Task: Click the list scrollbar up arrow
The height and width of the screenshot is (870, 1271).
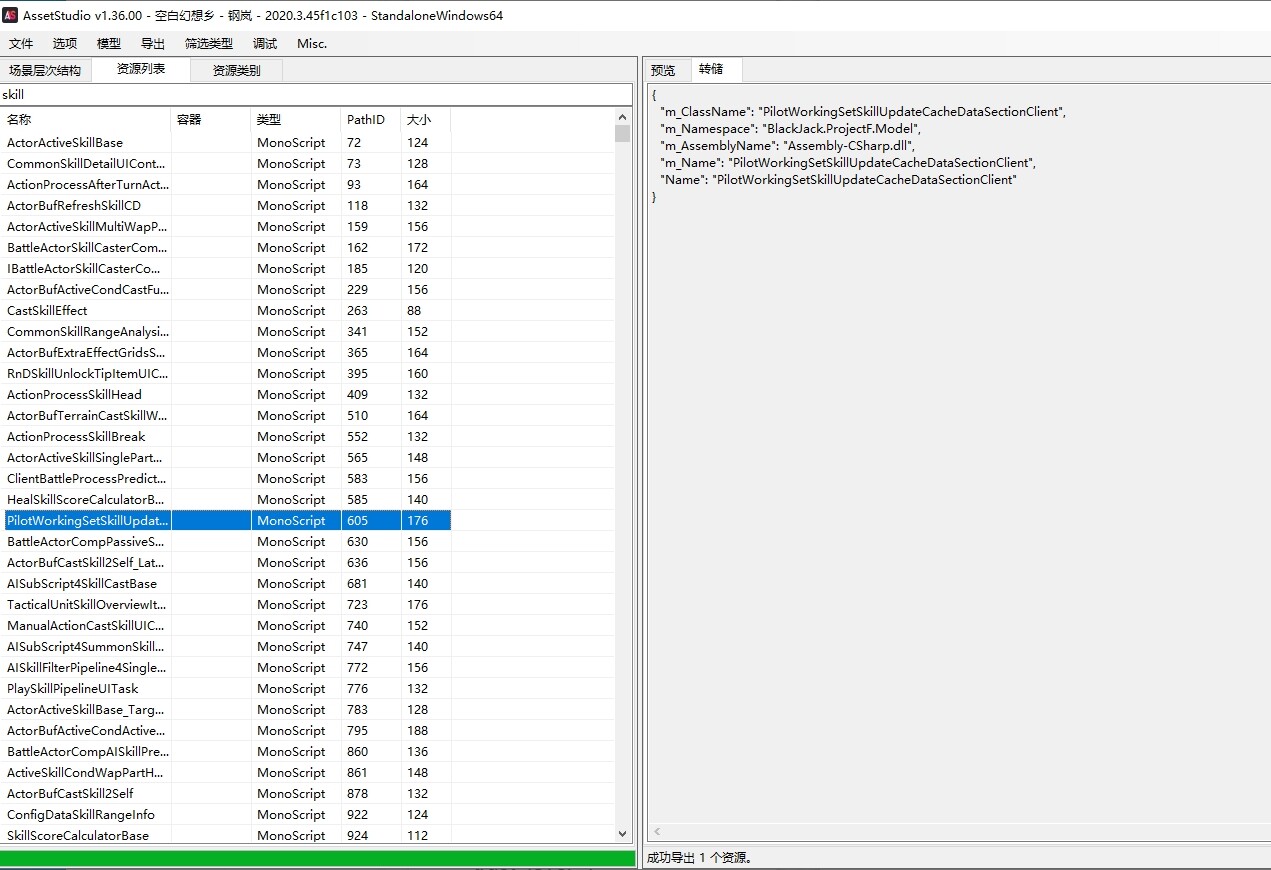Action: [622, 116]
